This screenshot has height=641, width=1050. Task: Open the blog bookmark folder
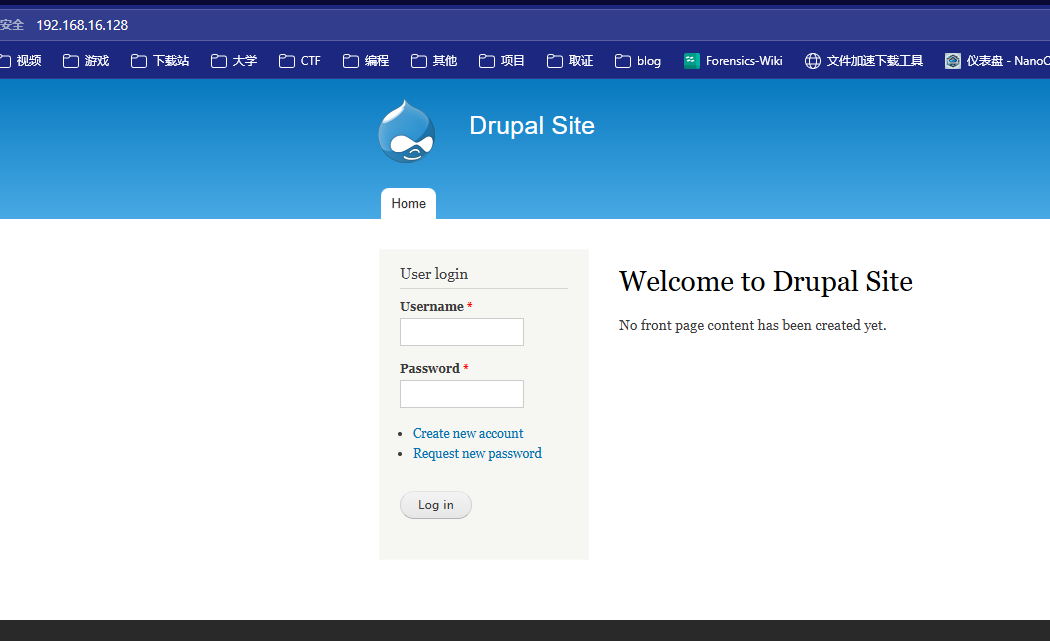638,61
